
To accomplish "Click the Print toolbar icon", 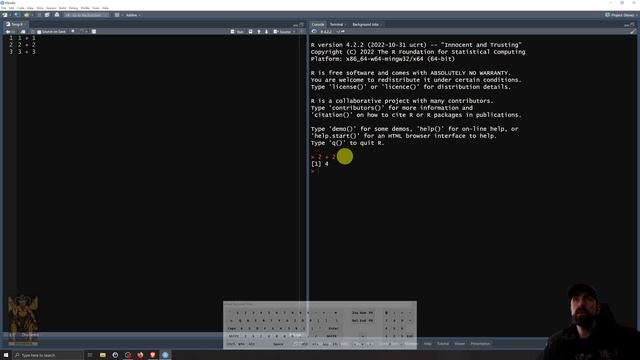I will pos(57,15).
